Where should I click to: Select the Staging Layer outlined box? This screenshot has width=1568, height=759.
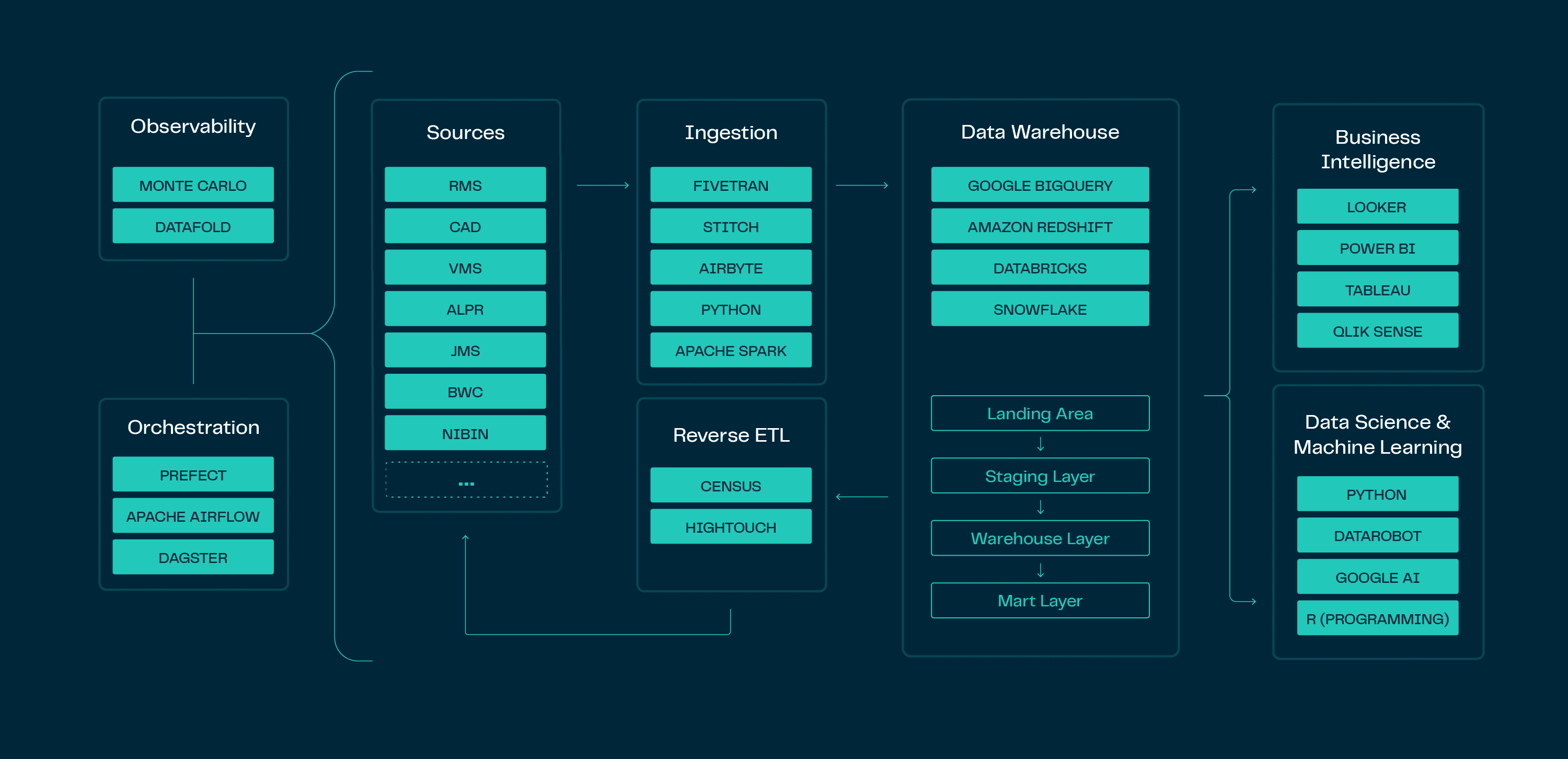coord(1040,475)
